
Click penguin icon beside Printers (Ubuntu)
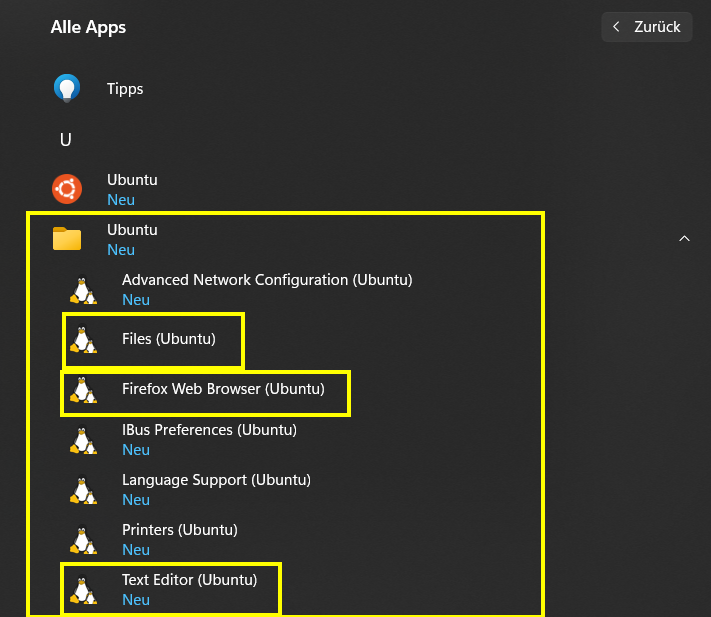(x=83, y=539)
